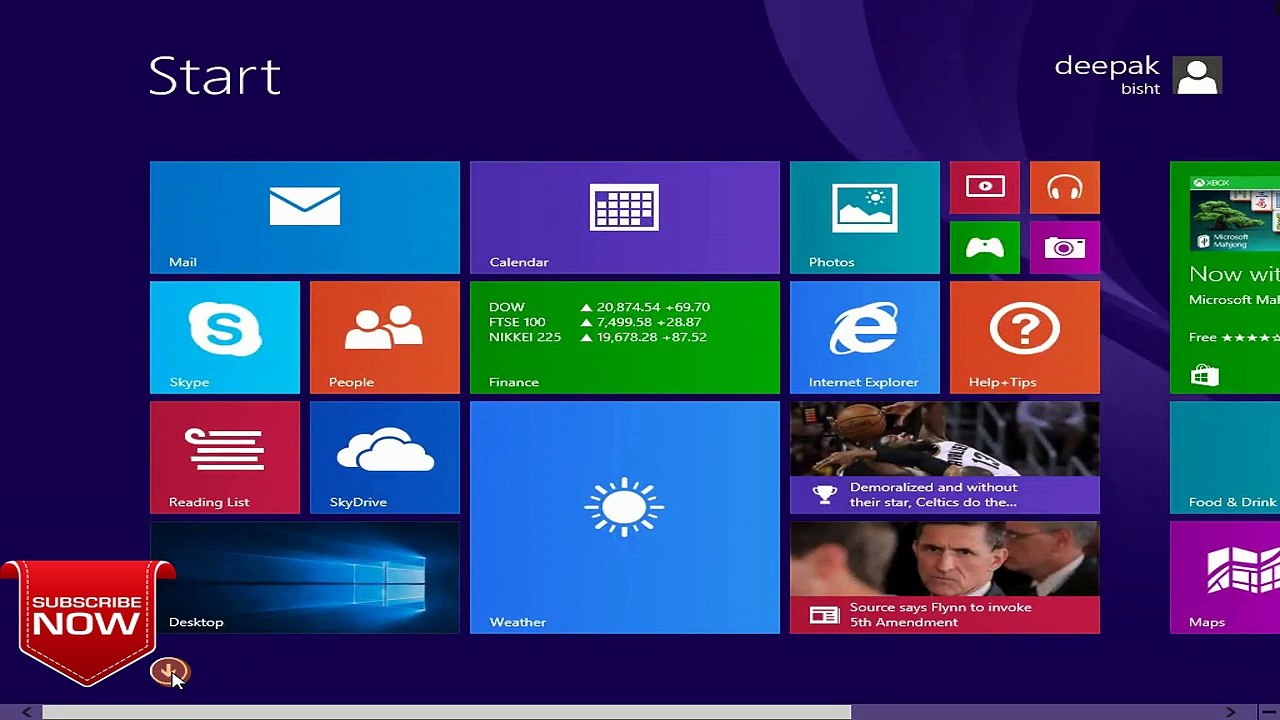Launch Skype from its tile
This screenshot has width=1280, height=720.
[225, 337]
